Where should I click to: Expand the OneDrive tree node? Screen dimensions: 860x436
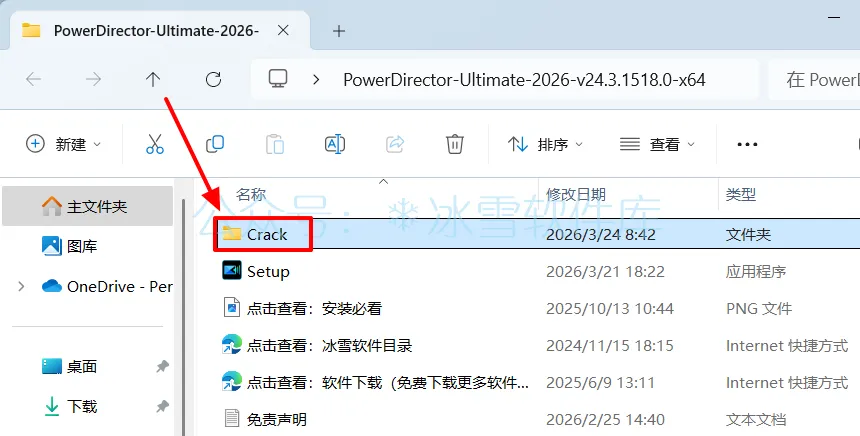click(x=21, y=286)
